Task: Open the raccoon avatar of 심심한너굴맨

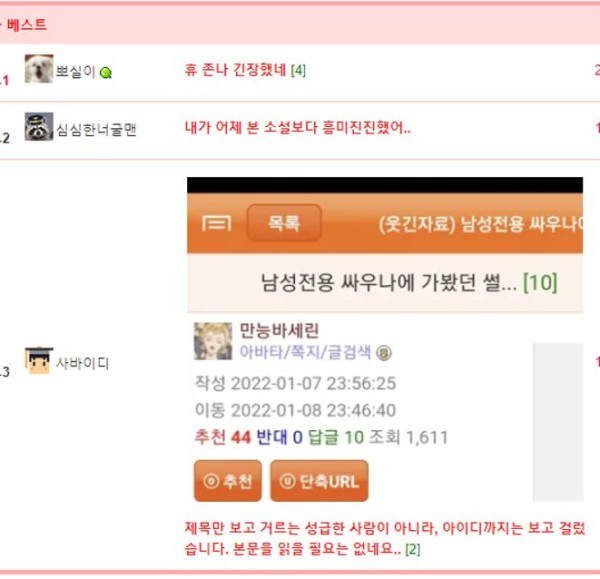Action: tap(39, 127)
